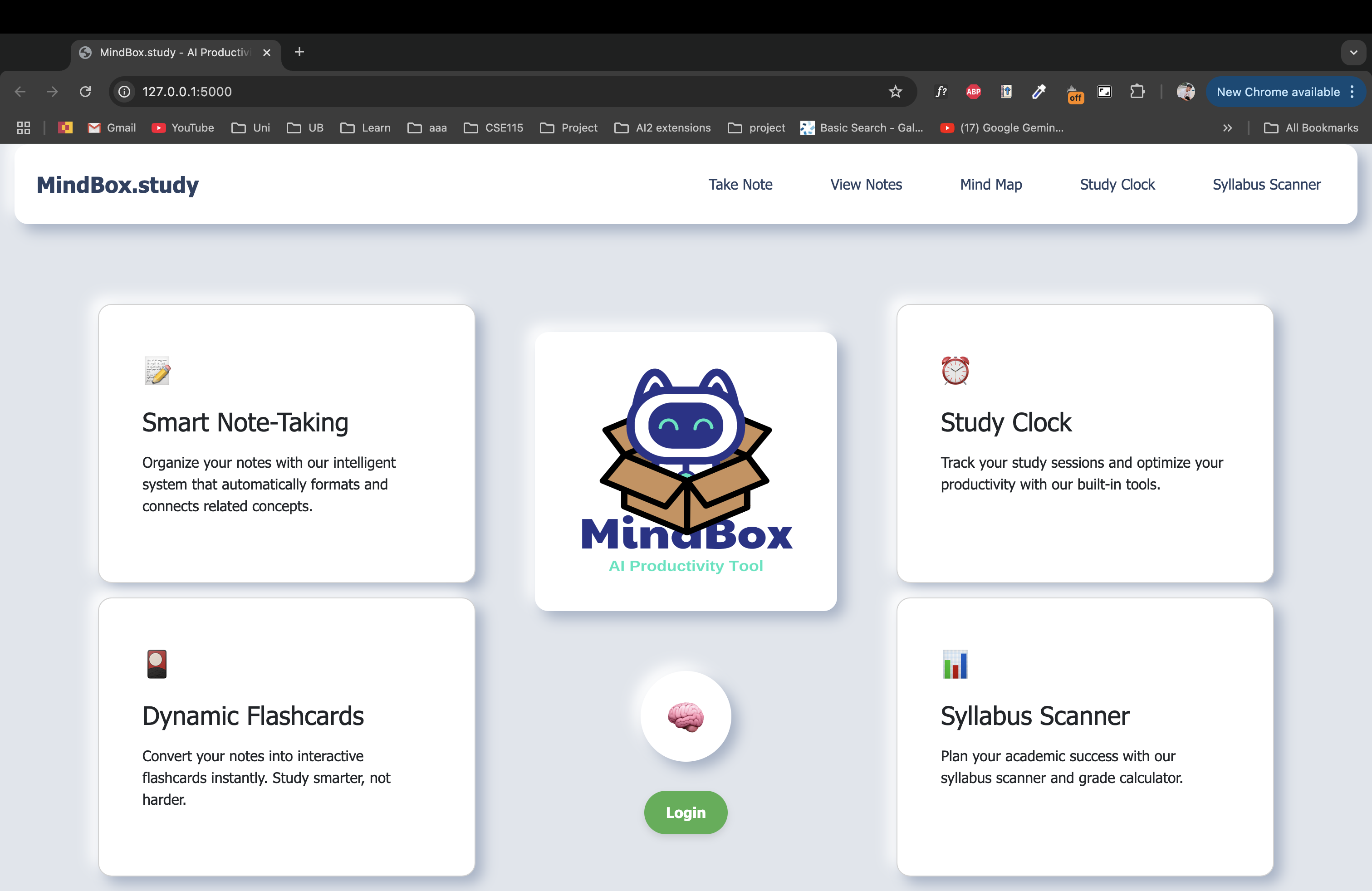Click the flashcard icon on Dynamic Flashcards card
This screenshot has height=891, width=1372.
(x=157, y=664)
